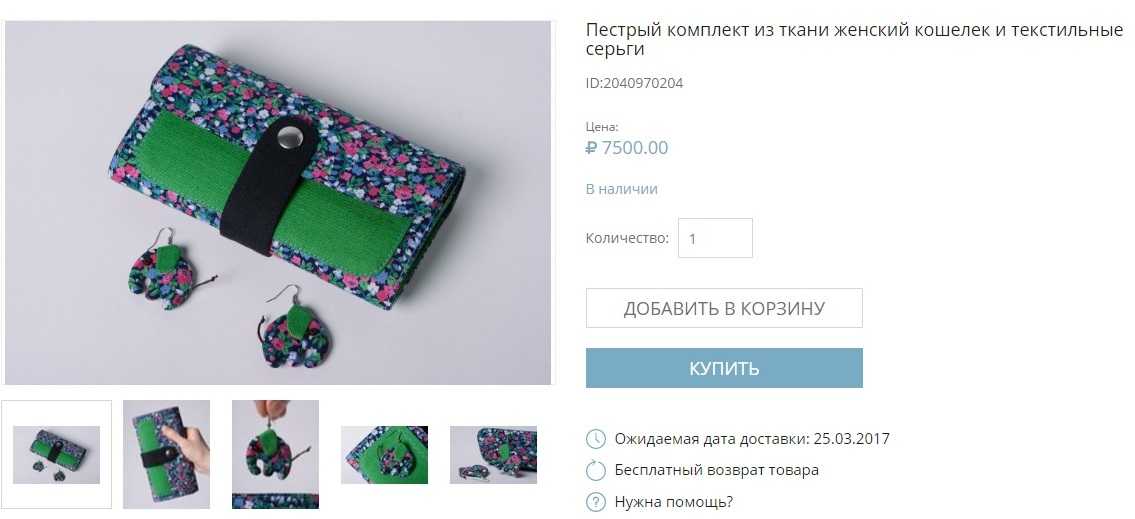
Task: Click the large main product photo
Action: [278, 203]
